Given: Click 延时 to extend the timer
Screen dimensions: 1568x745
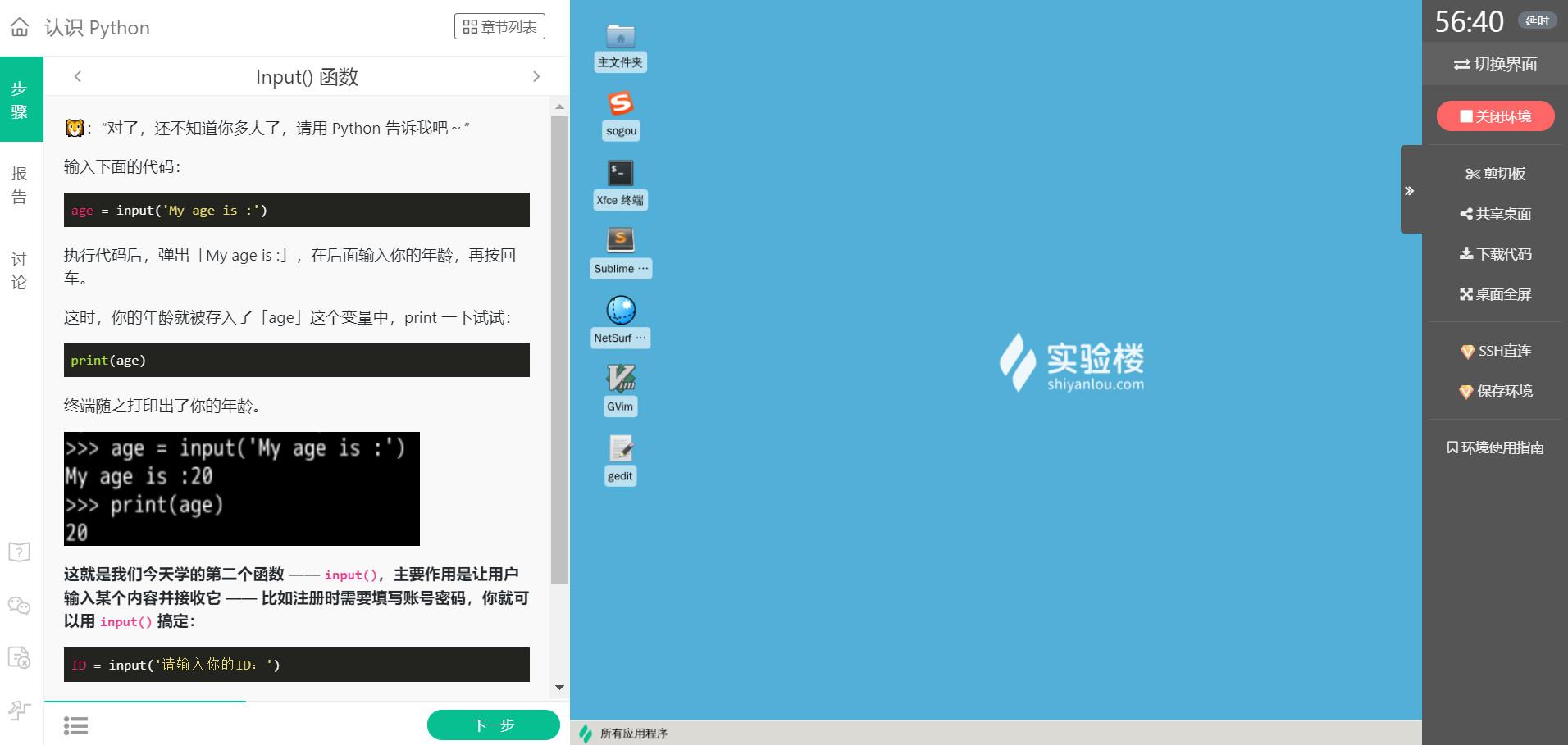Looking at the screenshot, I should click(1537, 20).
